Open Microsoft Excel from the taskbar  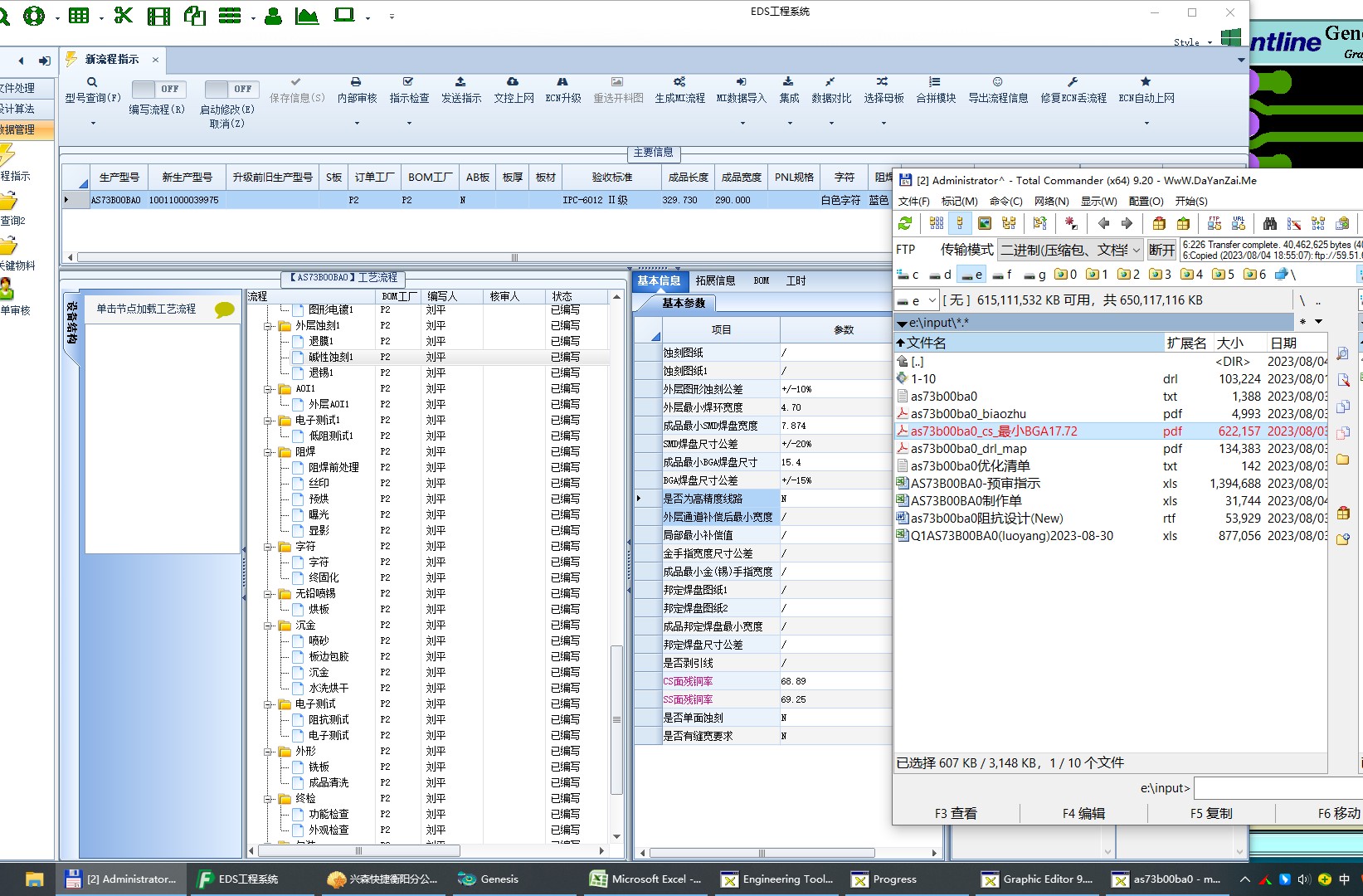click(647, 879)
